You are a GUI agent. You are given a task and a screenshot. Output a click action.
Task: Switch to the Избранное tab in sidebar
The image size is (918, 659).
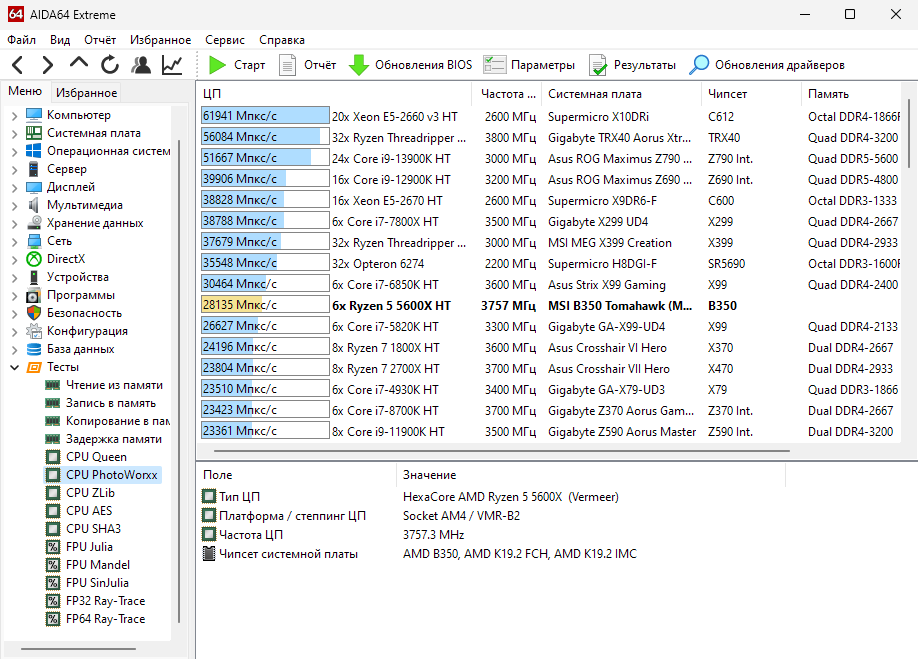point(87,92)
